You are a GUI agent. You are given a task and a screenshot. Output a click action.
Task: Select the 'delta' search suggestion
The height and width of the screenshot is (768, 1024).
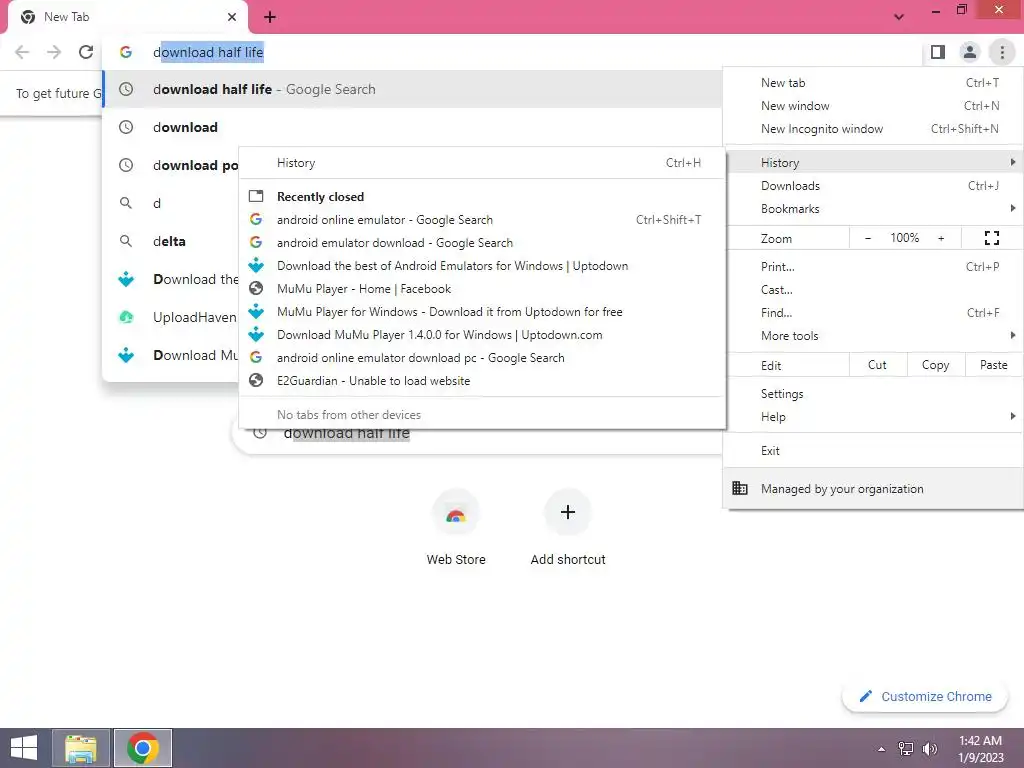tap(171, 241)
